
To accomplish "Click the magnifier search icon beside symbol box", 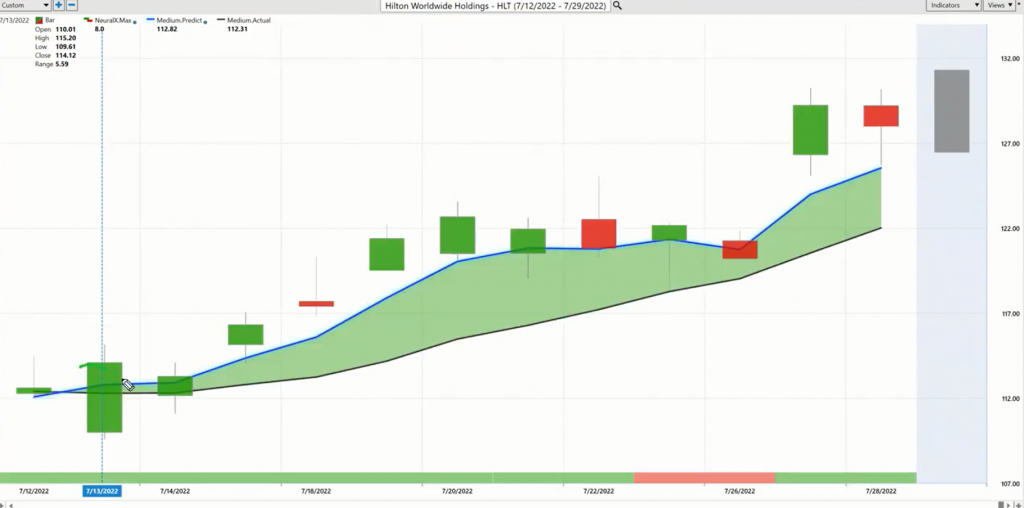I will 617,5.
